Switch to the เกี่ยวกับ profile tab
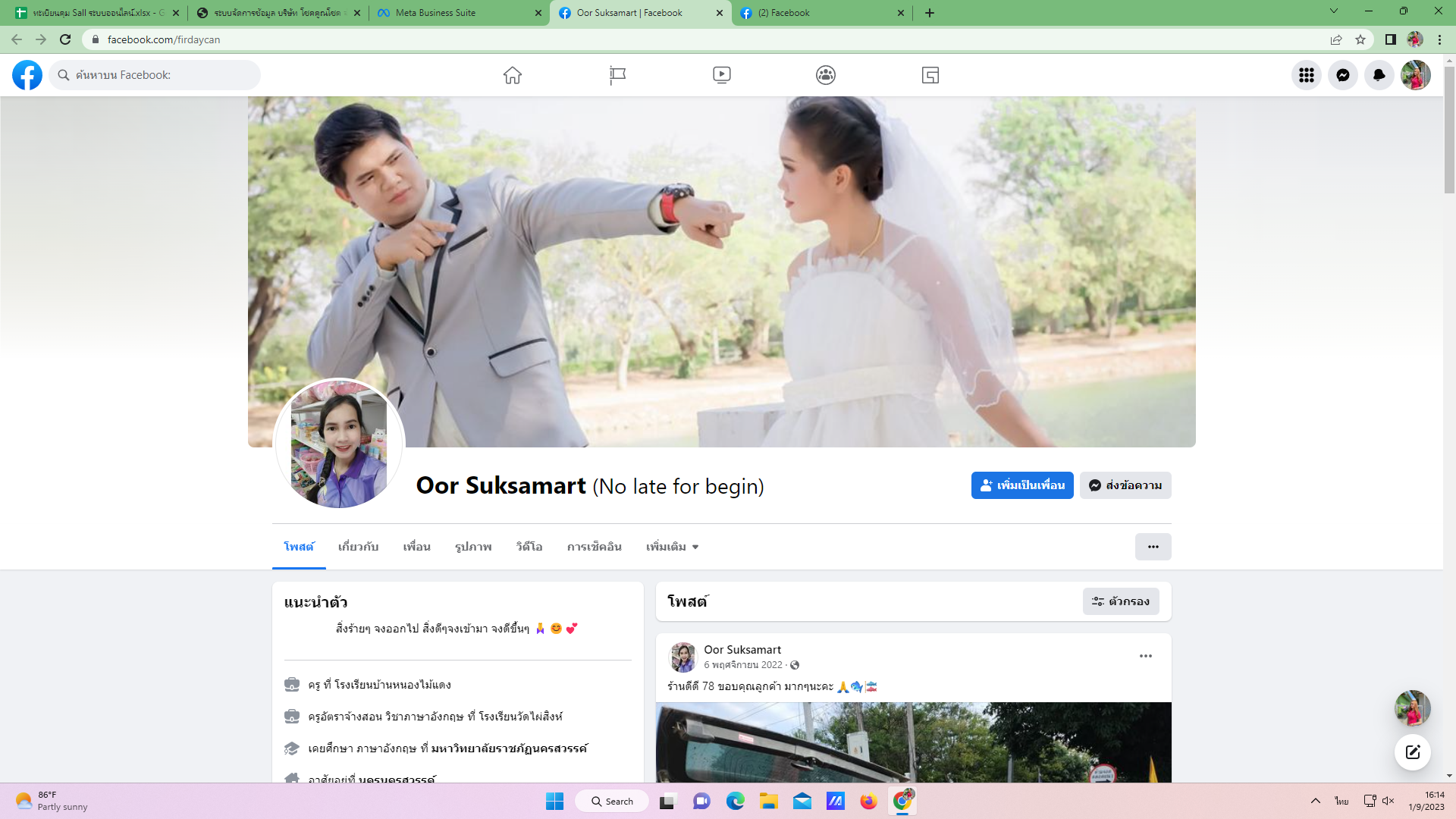Screen dimensions: 1456x819 click(358, 547)
